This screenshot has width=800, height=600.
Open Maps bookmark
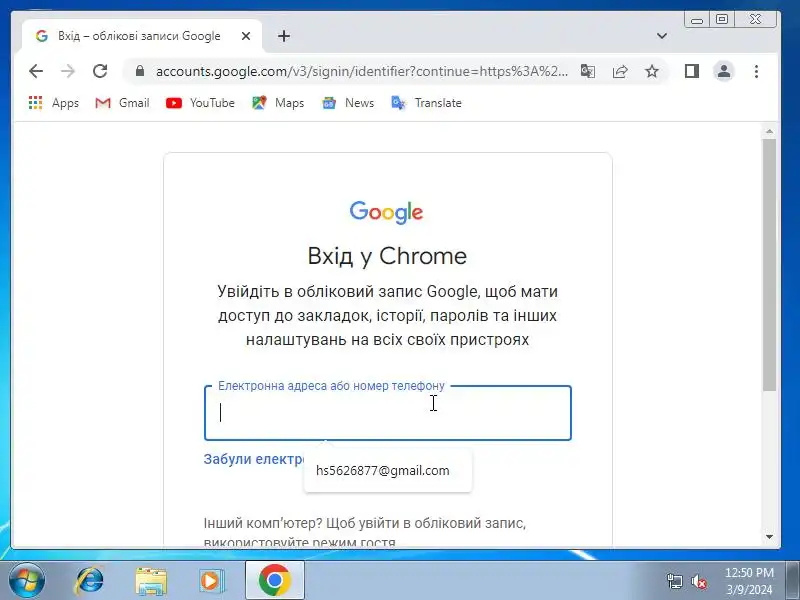(278, 103)
